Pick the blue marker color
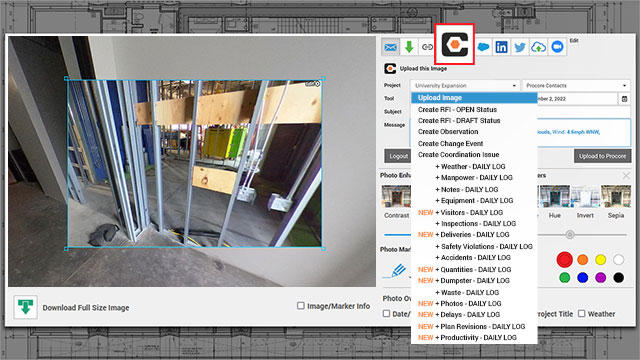Screen dimensions: 640x360 click(x=582, y=278)
